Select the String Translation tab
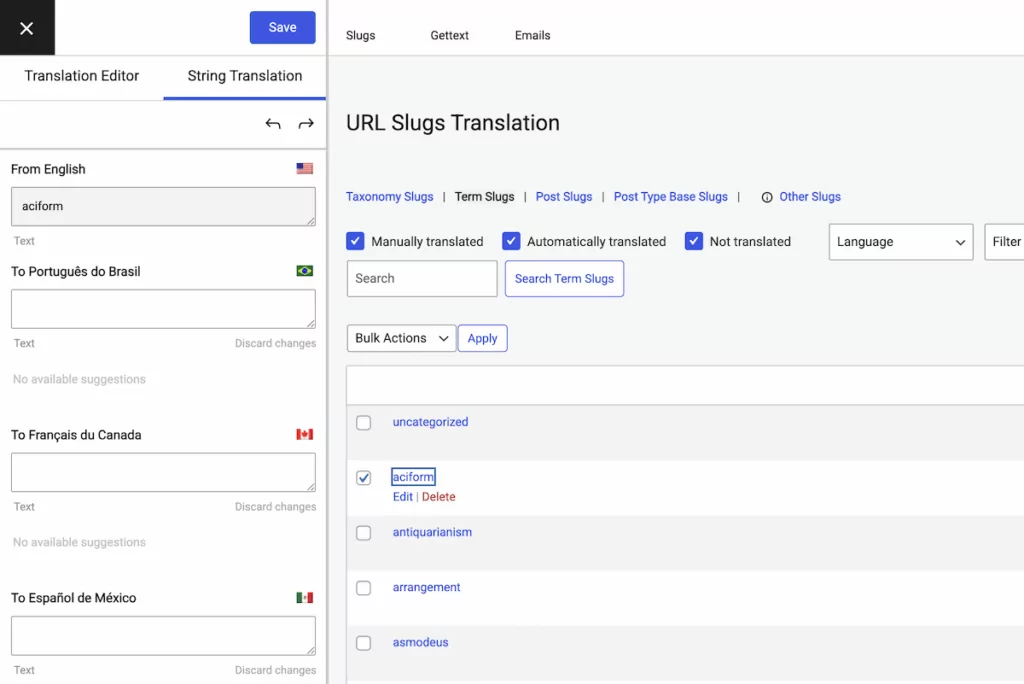Viewport: 1024px width, 684px height. 245,76
